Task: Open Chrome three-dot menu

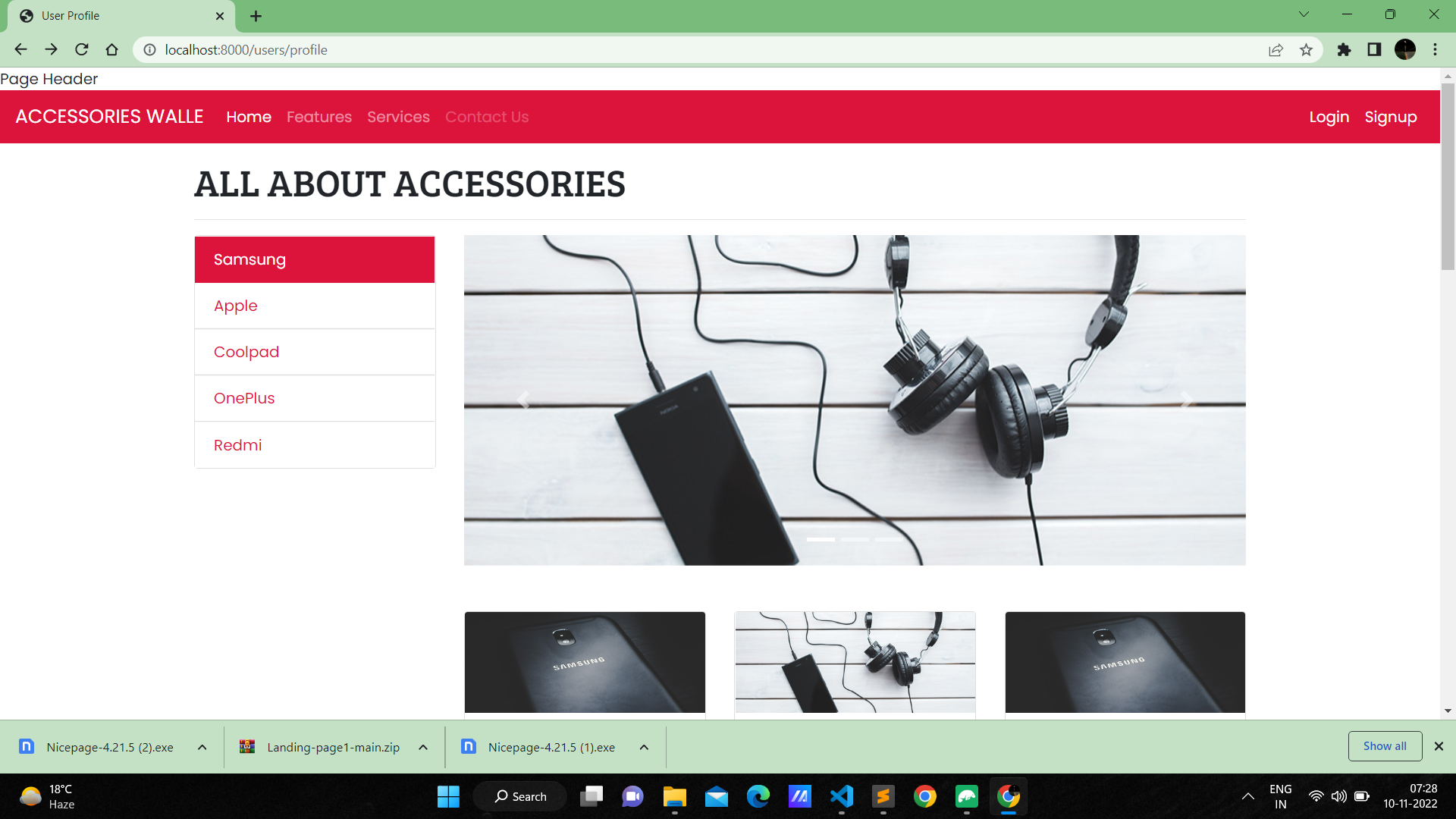Action: point(1435,50)
